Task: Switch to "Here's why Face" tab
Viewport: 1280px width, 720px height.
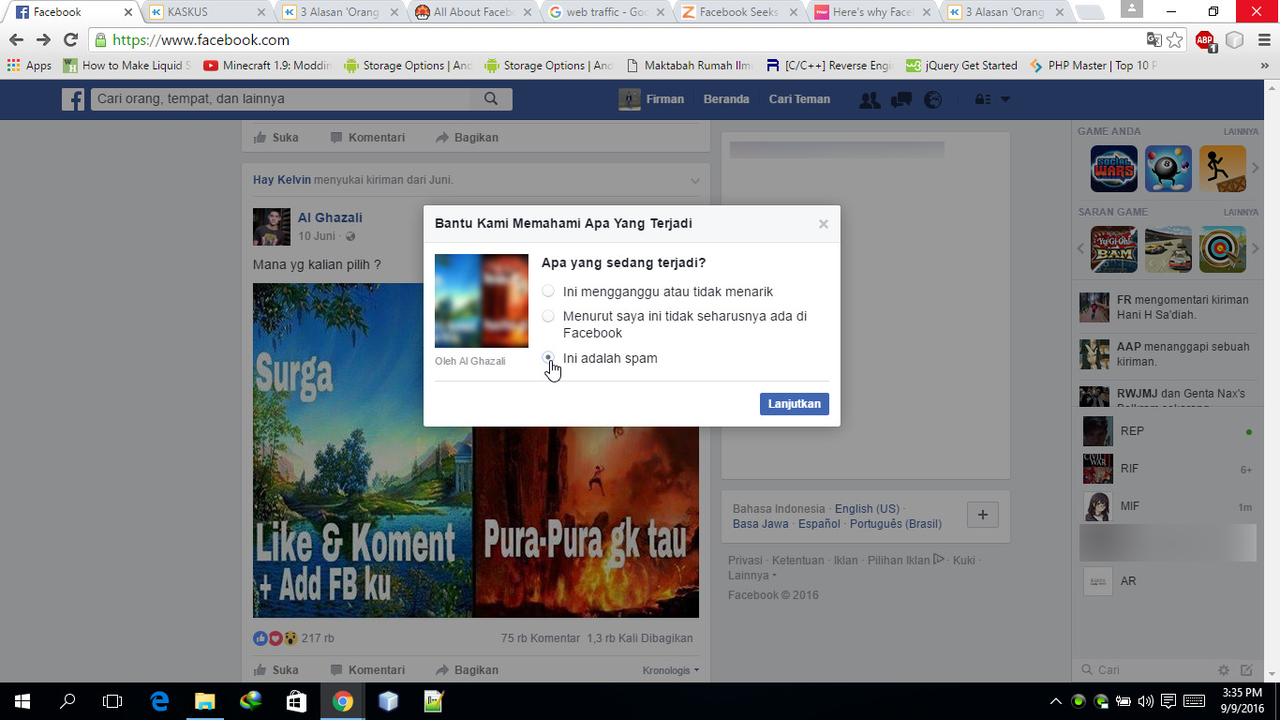Action: (874, 12)
